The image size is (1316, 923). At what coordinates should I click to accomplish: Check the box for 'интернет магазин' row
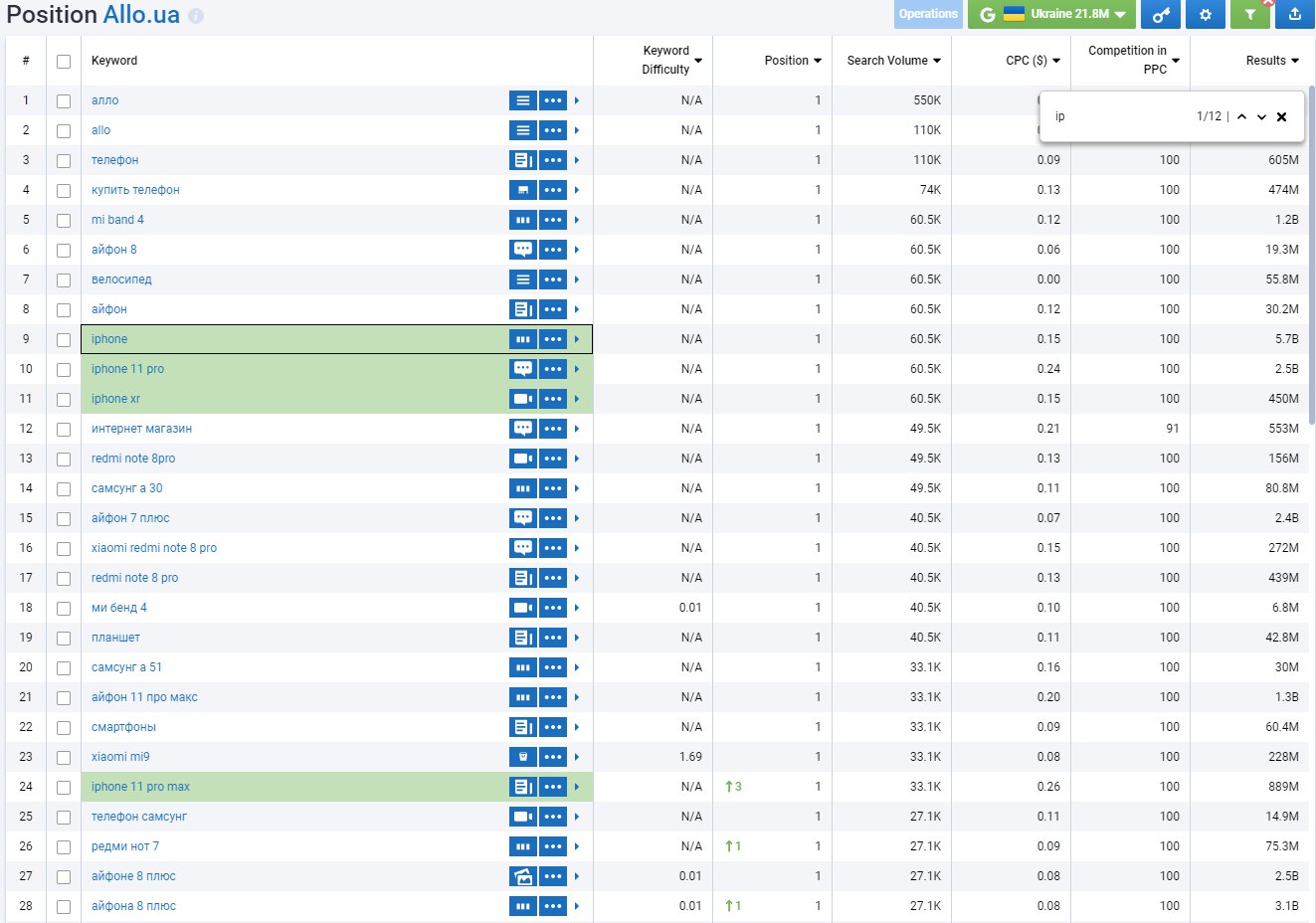point(64,430)
